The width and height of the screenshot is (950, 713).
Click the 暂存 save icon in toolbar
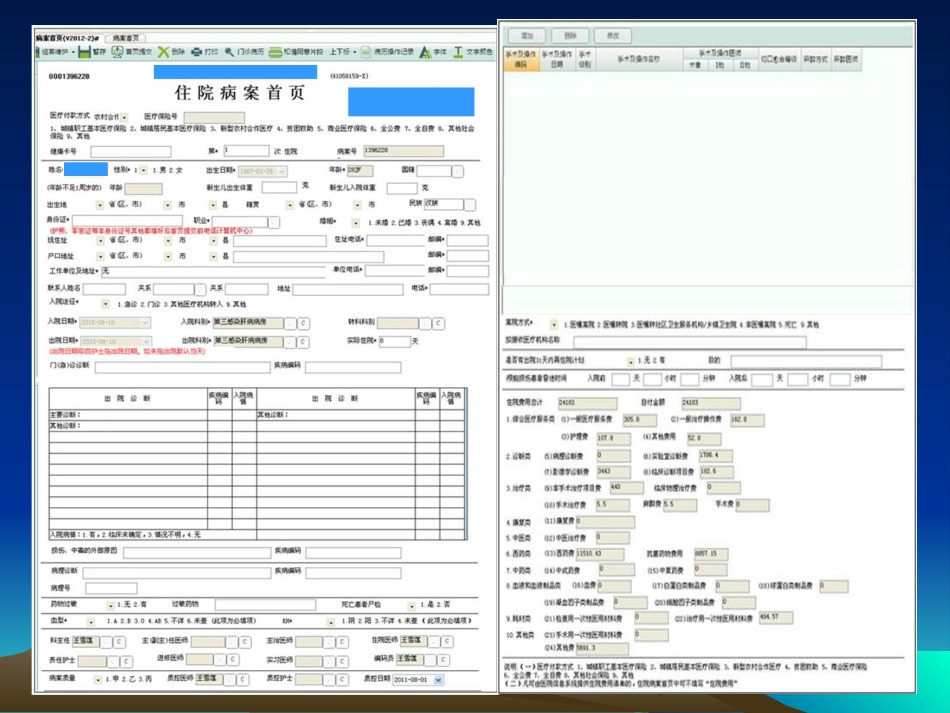85,51
